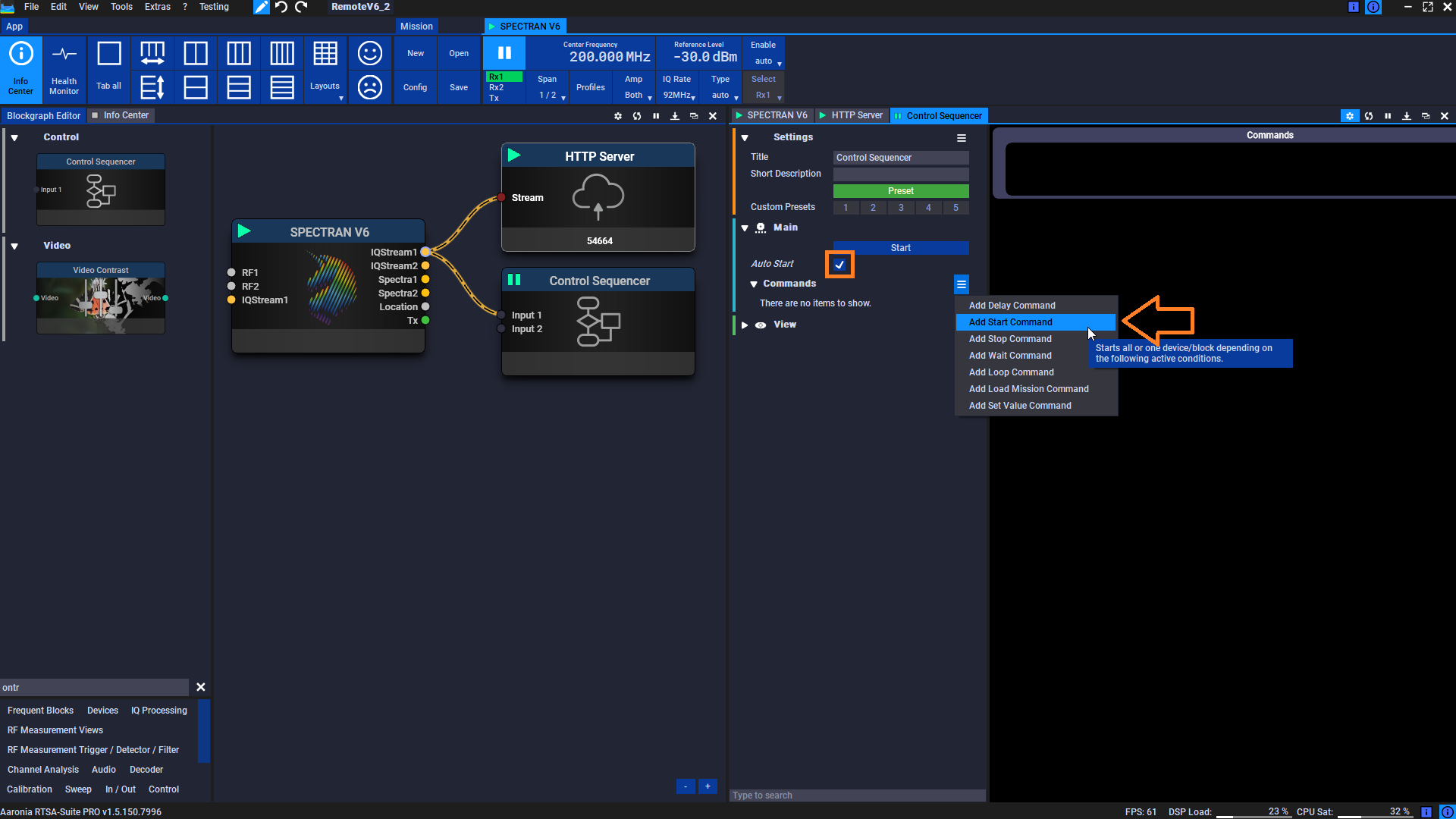Screen dimensions: 1456x819
Task: Choose the four-column layout icon
Action: point(282,53)
